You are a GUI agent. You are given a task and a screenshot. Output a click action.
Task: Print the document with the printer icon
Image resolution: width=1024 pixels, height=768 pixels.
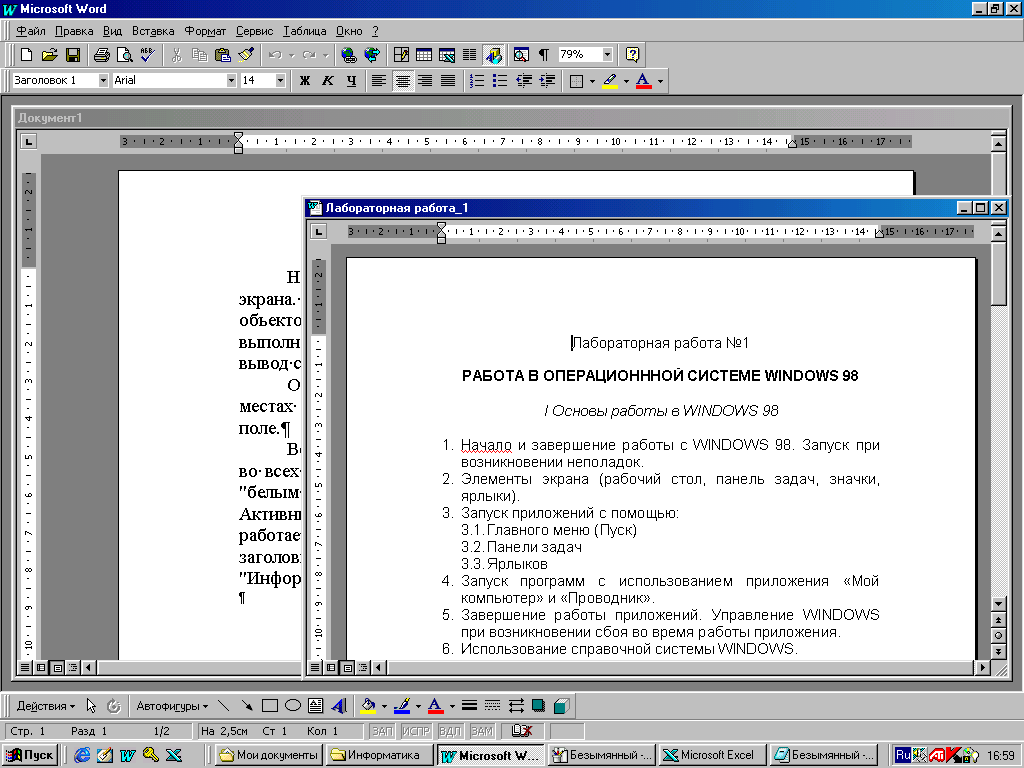click(101, 55)
